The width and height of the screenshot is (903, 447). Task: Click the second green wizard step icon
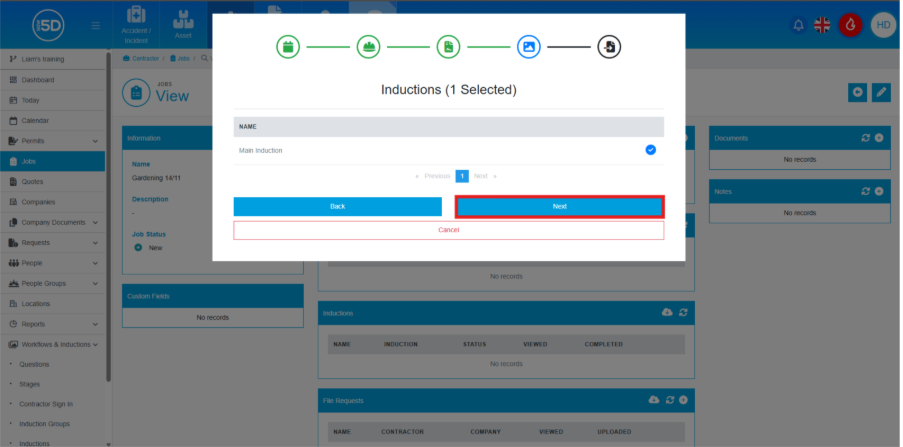click(368, 46)
